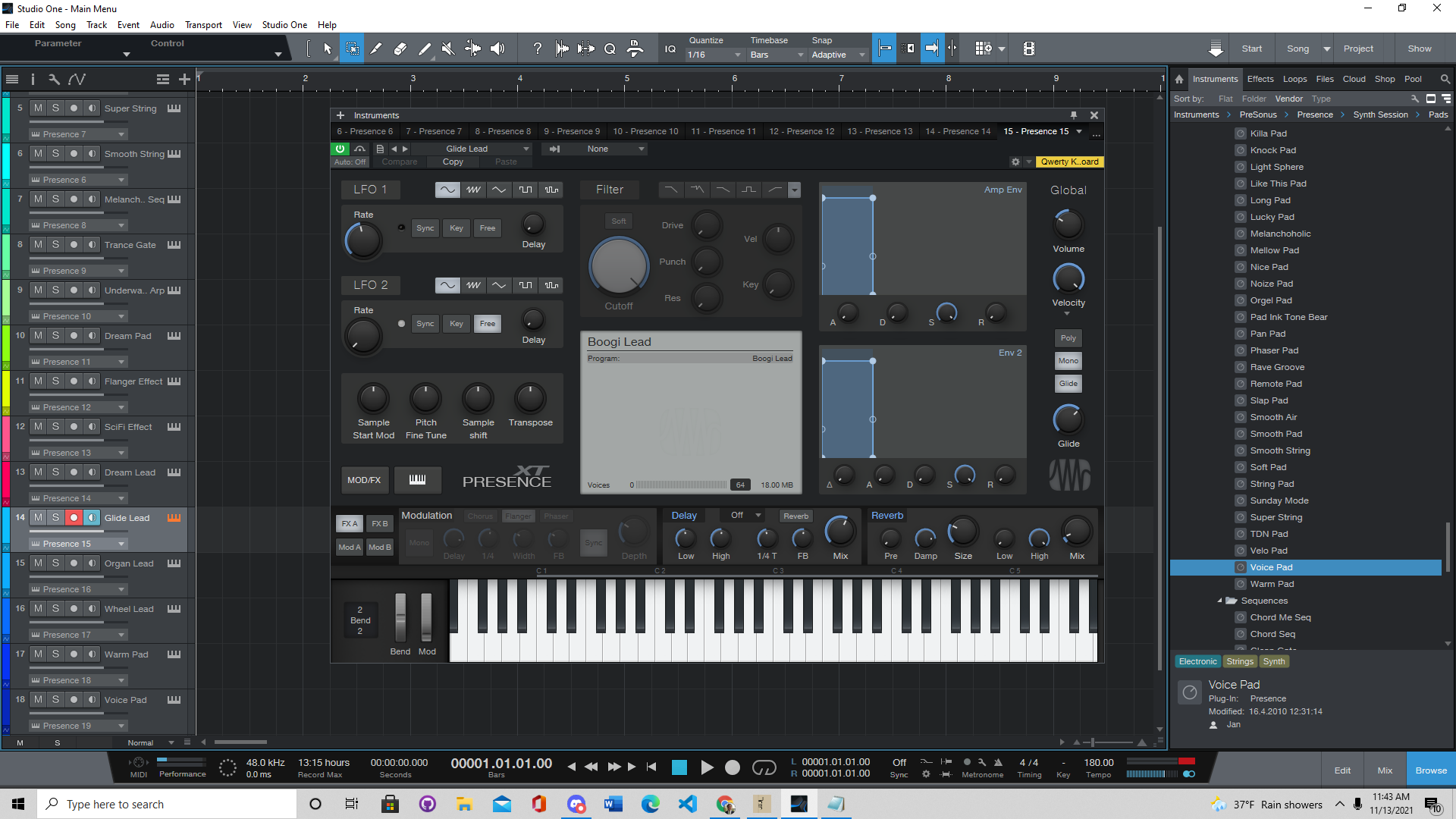Open the Snap Adaptive dropdown

tap(838, 55)
